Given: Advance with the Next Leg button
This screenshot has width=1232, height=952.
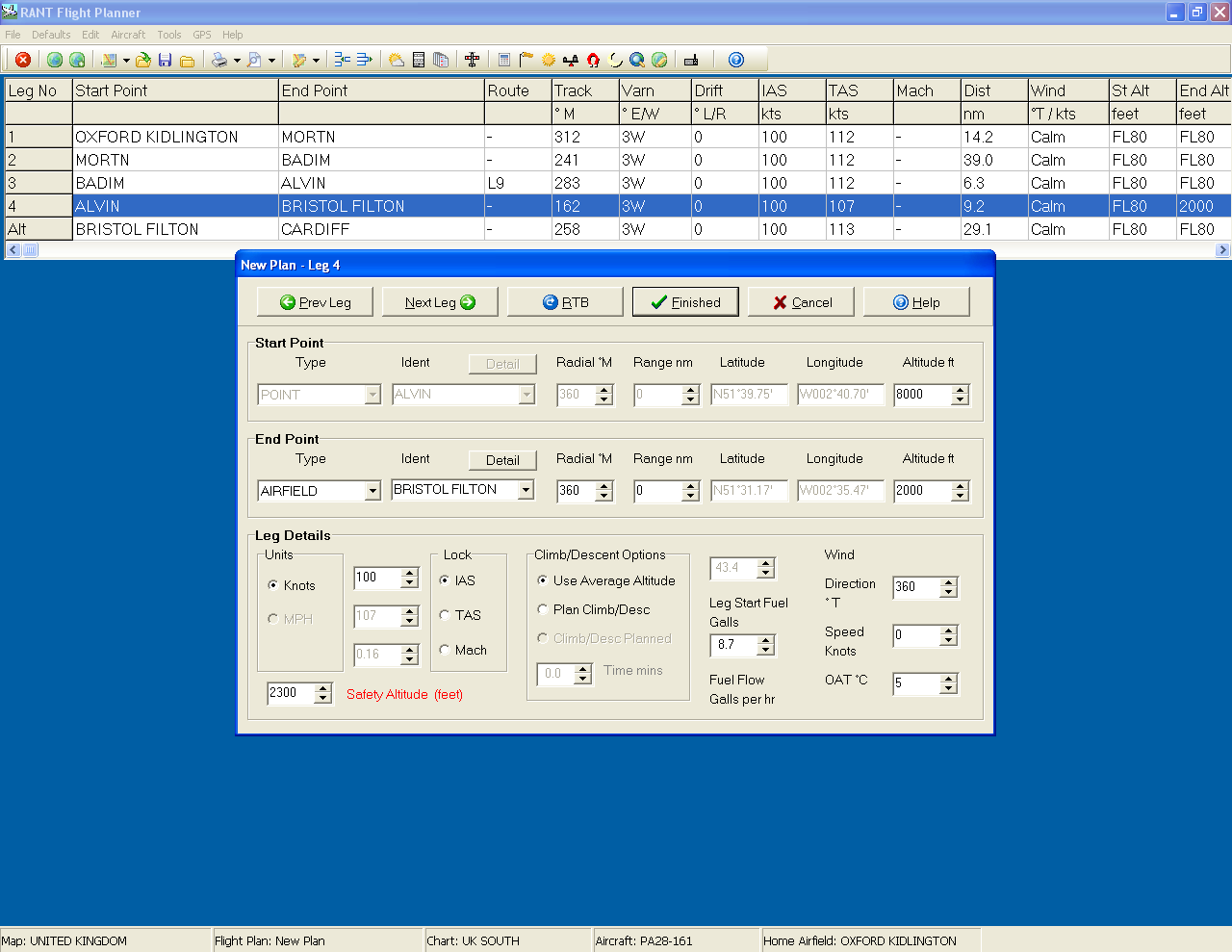Looking at the screenshot, I should click(440, 302).
